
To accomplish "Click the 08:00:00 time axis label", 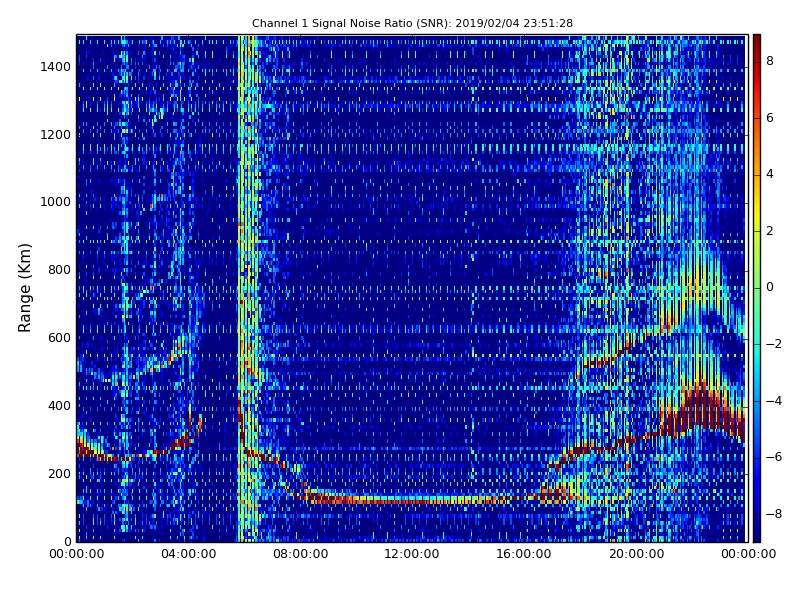I will click(301, 554).
